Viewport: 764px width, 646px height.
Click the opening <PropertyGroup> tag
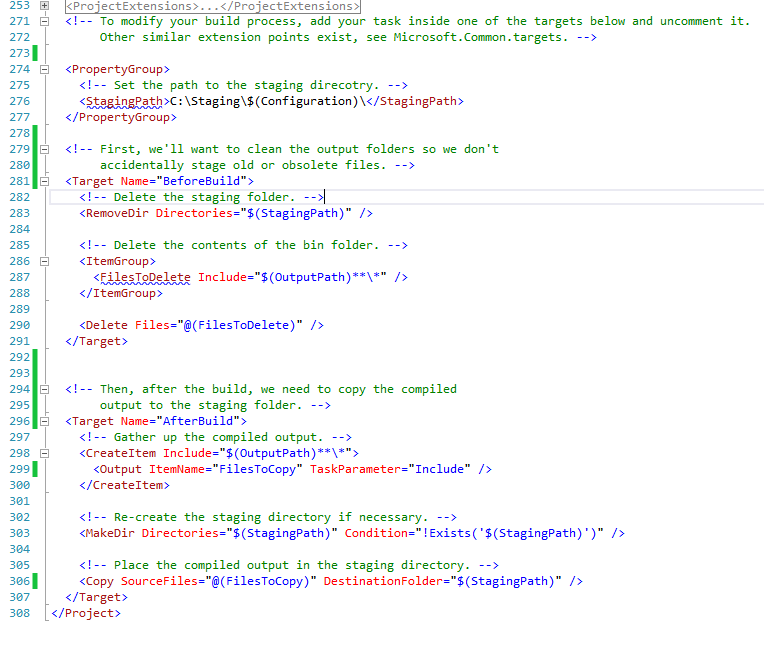(x=117, y=69)
